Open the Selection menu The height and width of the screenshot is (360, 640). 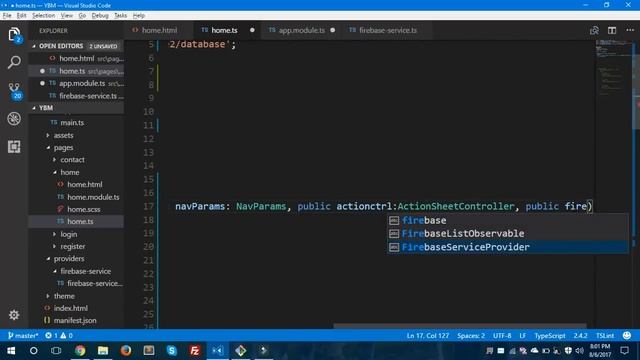[43, 16]
